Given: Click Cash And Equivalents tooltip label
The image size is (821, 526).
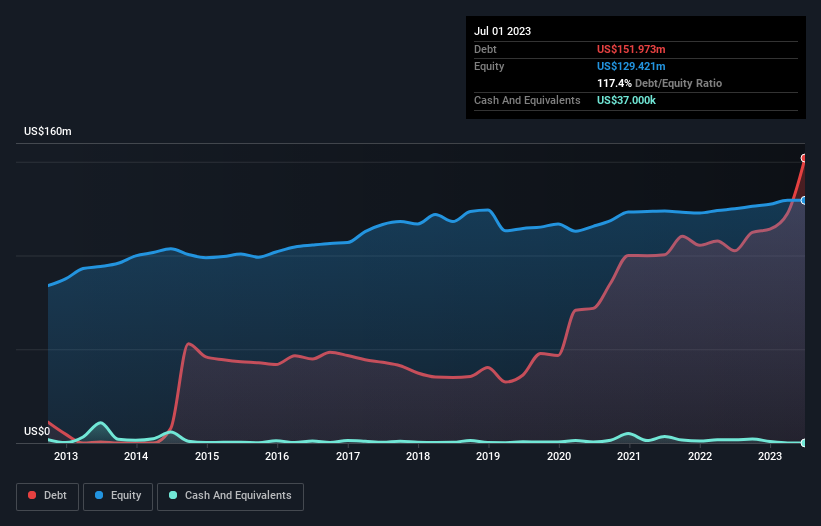Looking at the screenshot, I should coord(527,100).
